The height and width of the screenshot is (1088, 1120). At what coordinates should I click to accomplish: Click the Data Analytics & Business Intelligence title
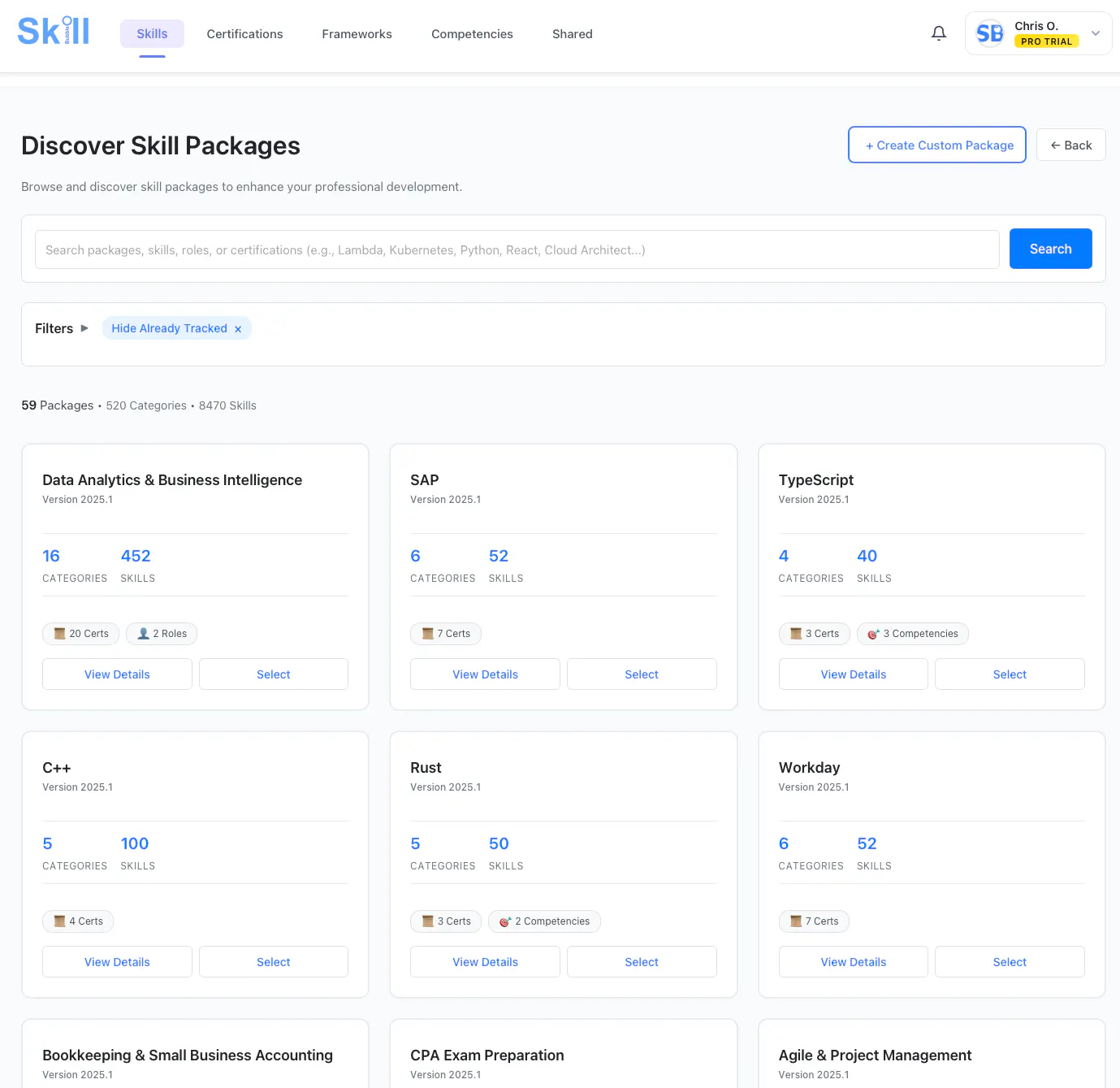click(x=172, y=480)
